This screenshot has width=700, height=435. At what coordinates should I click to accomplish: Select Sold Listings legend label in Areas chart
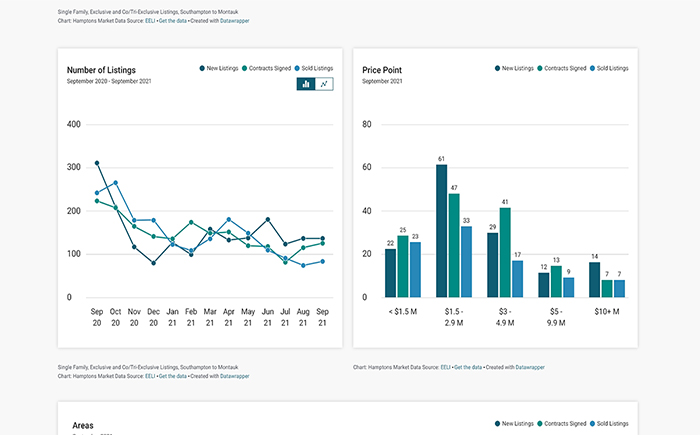(612, 423)
